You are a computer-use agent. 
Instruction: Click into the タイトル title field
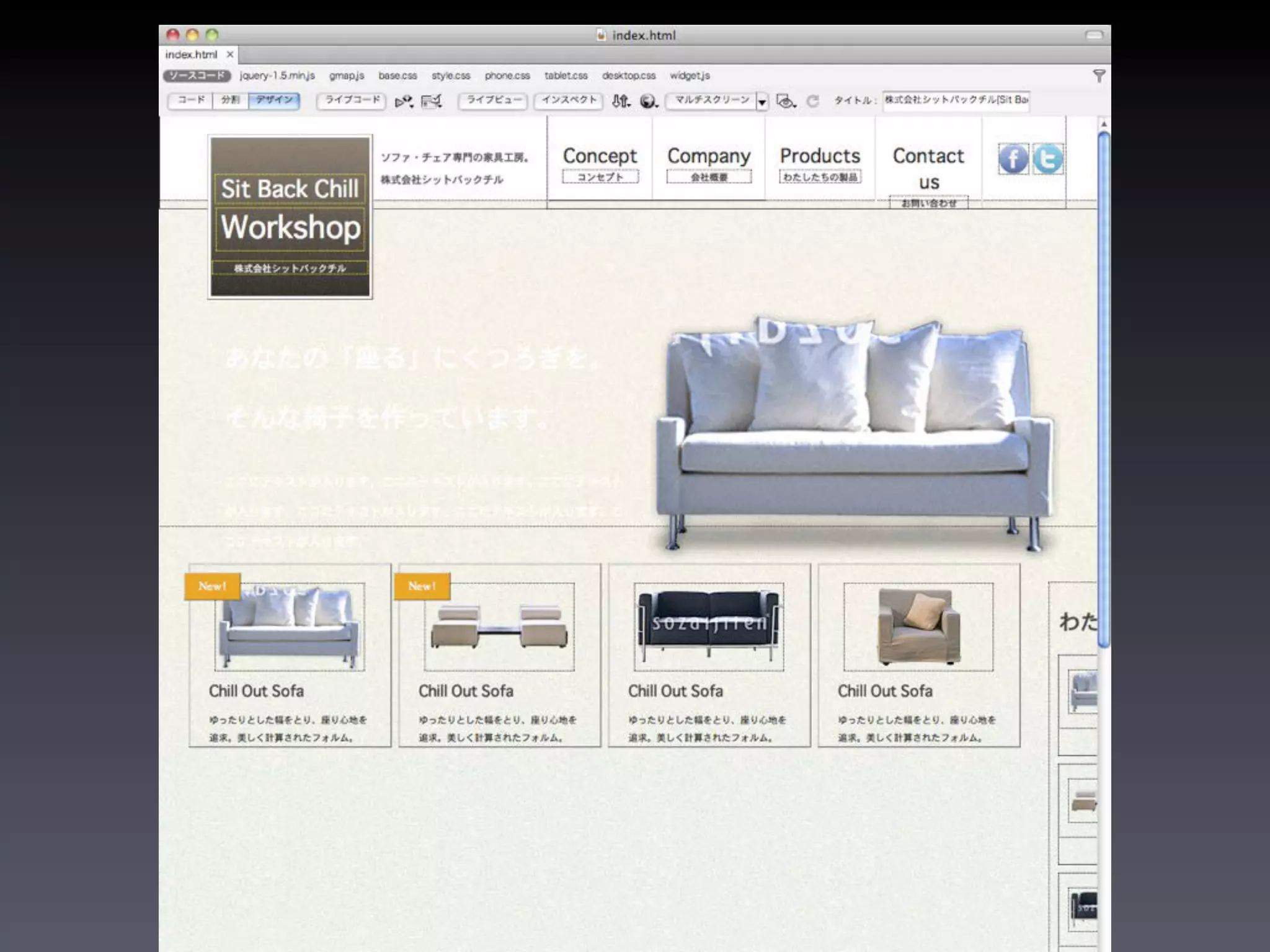[956, 100]
